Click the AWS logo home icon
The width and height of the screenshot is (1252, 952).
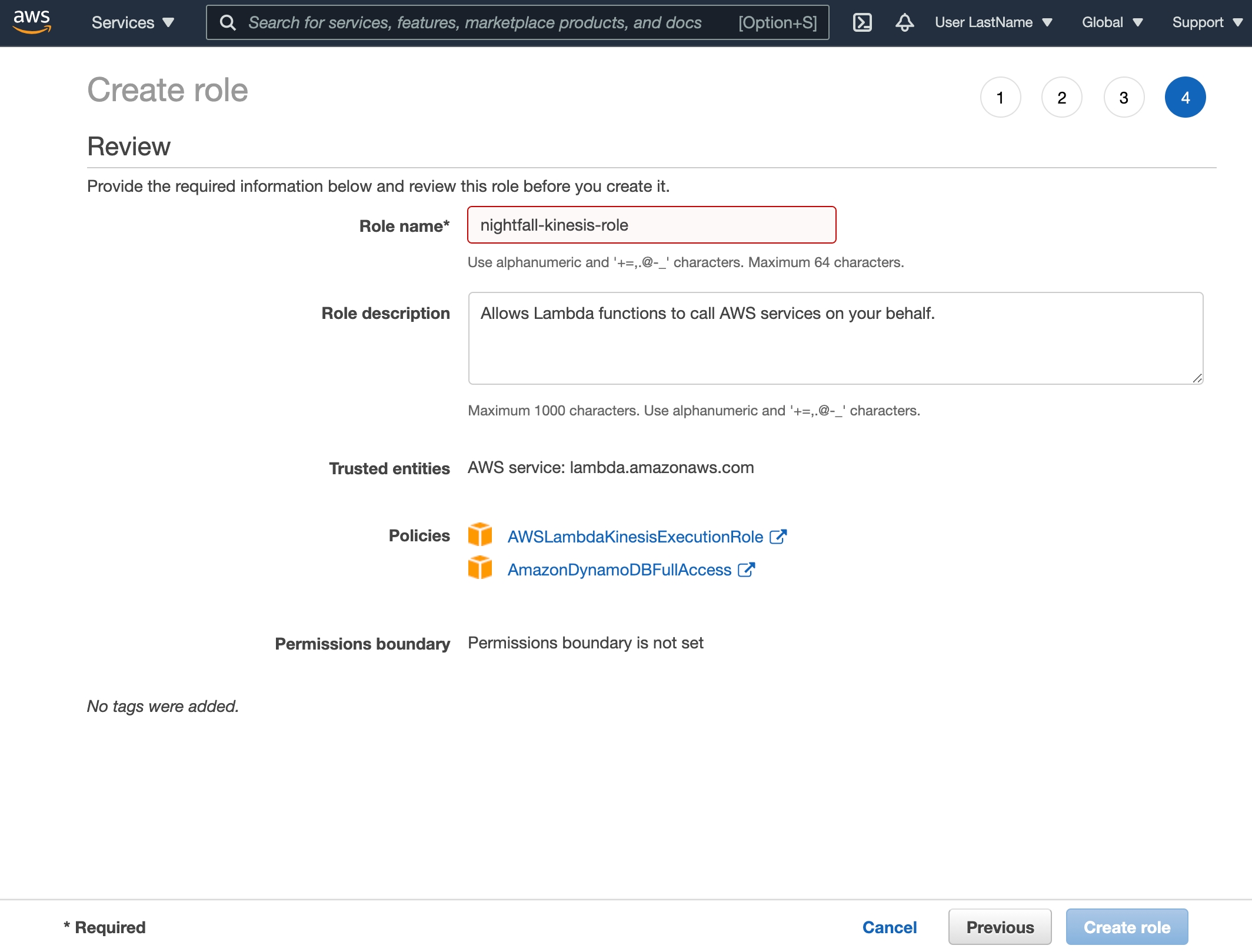[32, 22]
